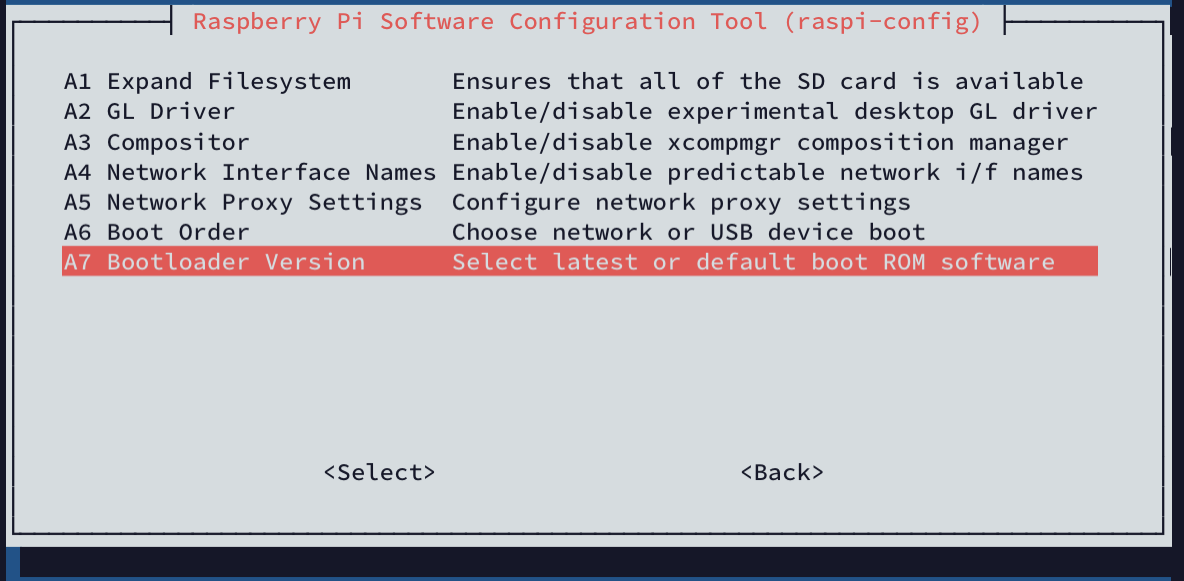Choose the A6 Boot Order entry
The height and width of the screenshot is (581, 1184).
click(x=156, y=232)
